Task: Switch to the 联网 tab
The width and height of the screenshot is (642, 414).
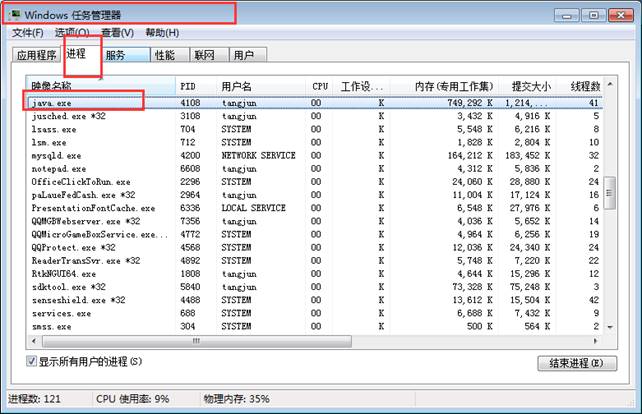Action: coord(209,55)
